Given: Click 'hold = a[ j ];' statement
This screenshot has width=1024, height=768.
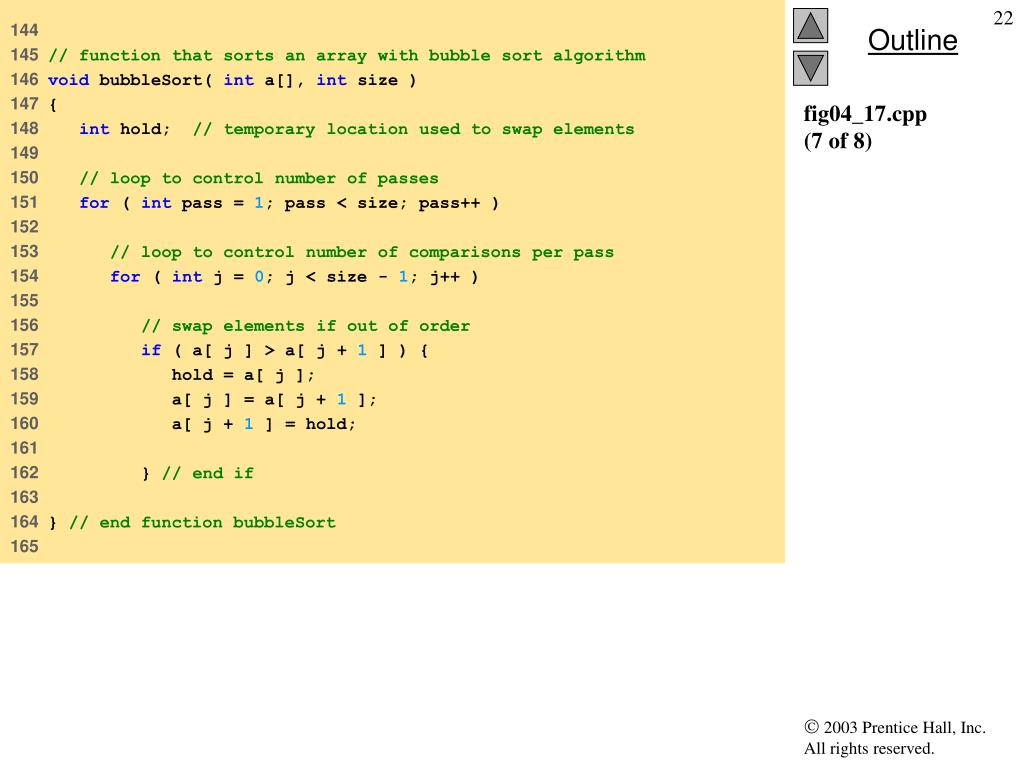Looking at the screenshot, I should [243, 376].
